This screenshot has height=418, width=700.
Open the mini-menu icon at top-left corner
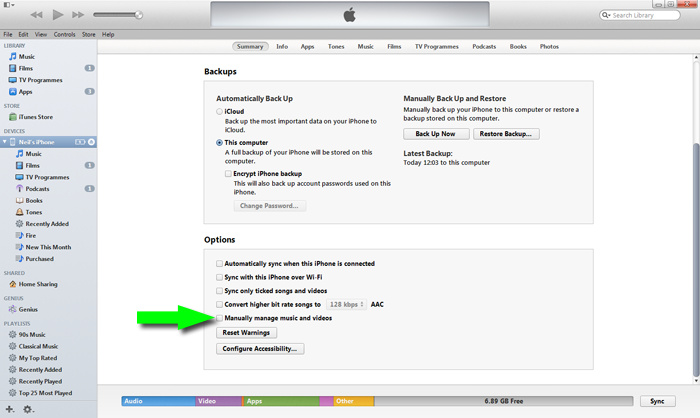(9, 5)
